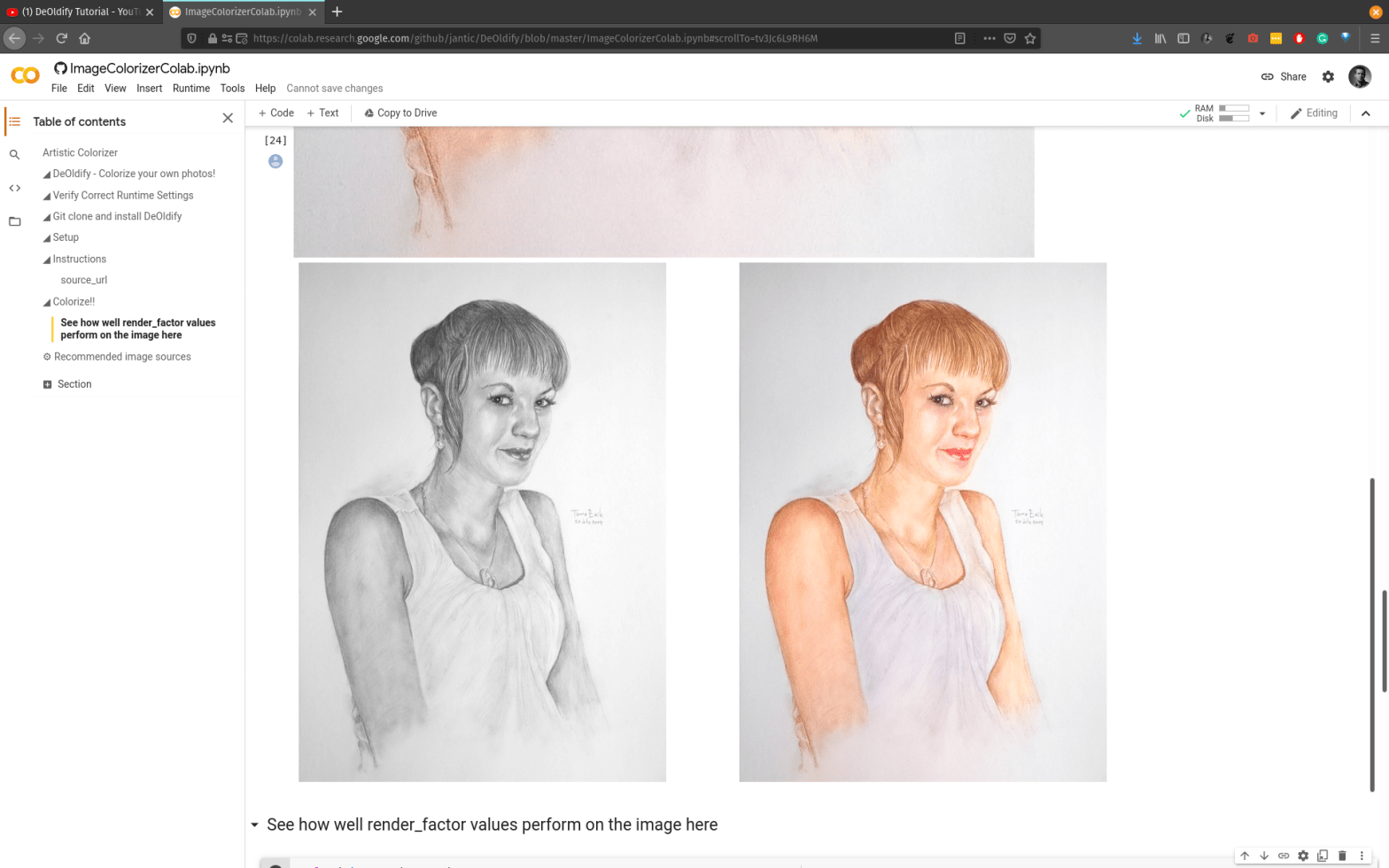Move cell up using arrow icon
The image size is (1389, 868).
[1245, 856]
